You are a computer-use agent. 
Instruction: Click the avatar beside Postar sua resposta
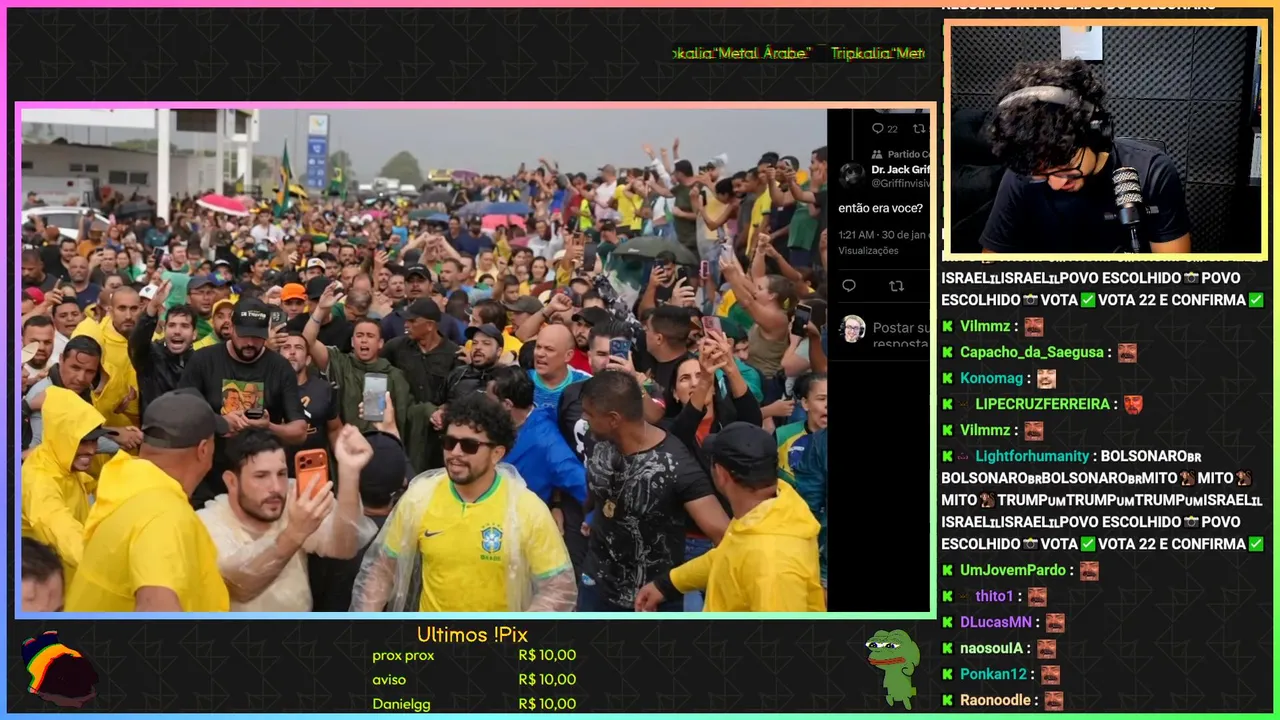click(x=853, y=329)
